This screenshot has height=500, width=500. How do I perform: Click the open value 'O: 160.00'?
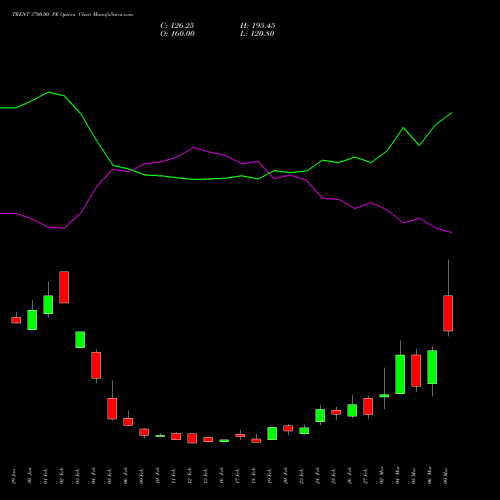[x=177, y=34]
